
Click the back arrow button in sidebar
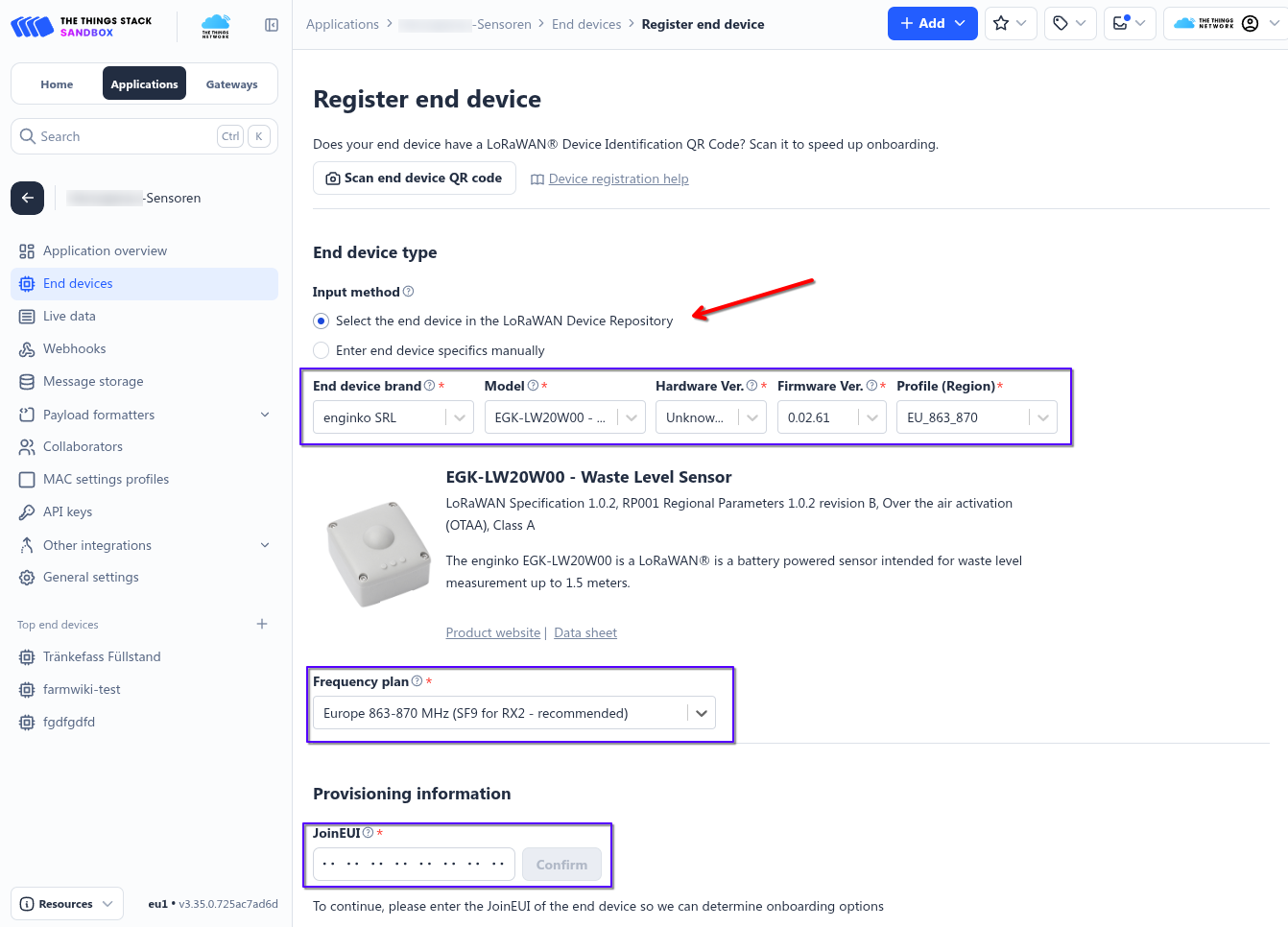tap(27, 198)
